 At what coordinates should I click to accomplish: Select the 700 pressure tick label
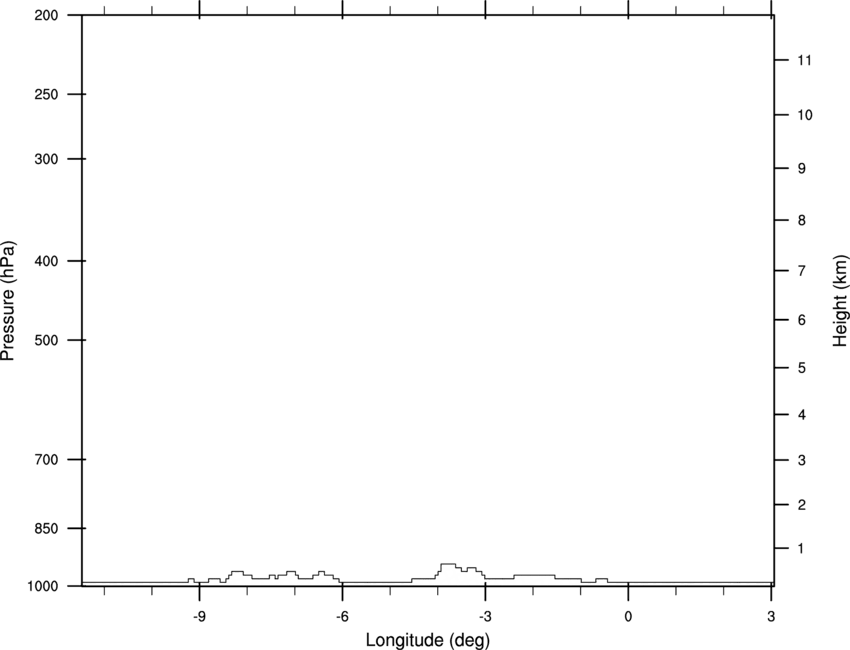tap(46, 459)
